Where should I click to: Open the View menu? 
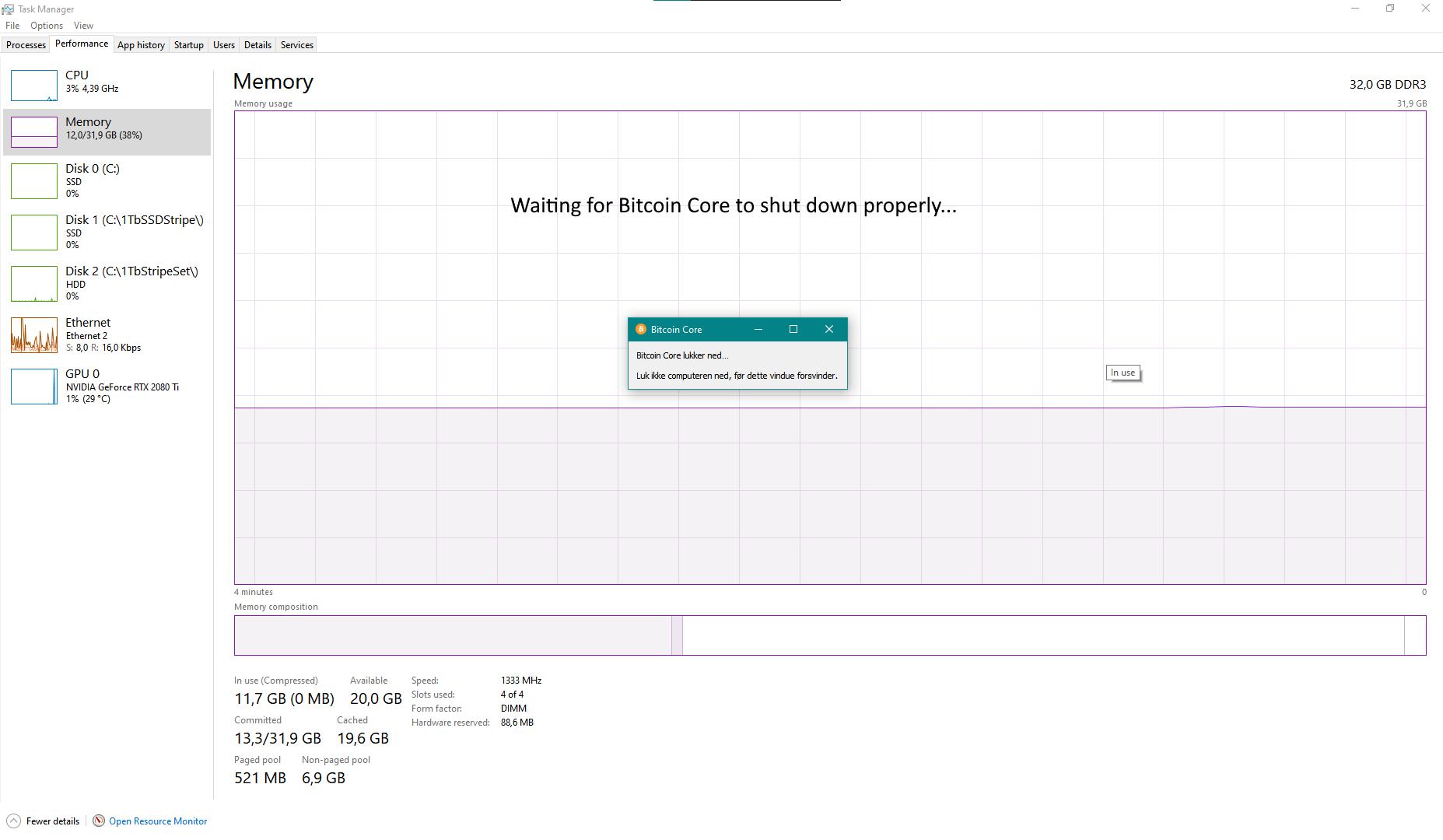(x=83, y=26)
